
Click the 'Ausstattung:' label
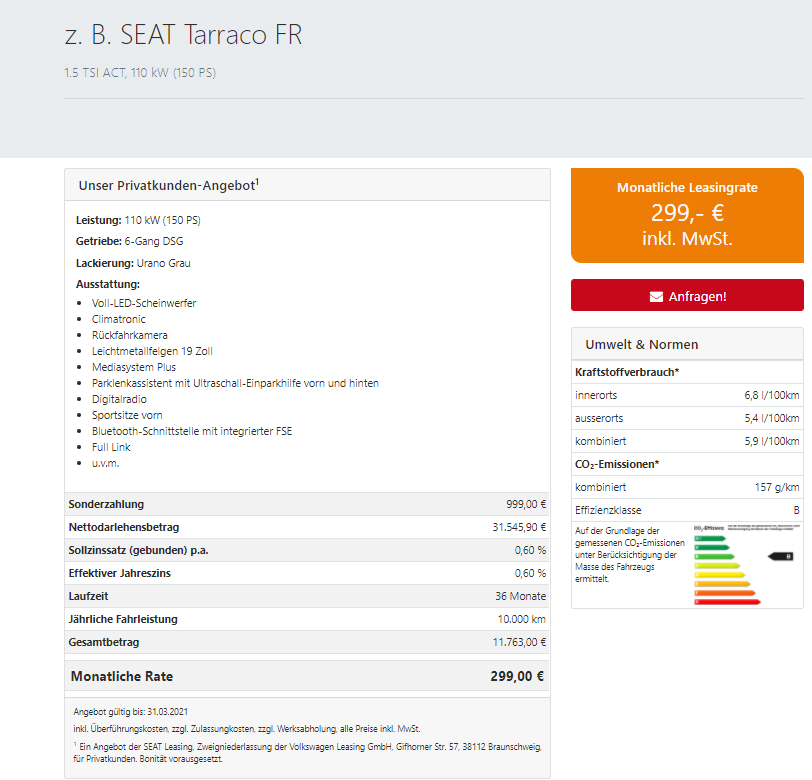click(x=108, y=284)
